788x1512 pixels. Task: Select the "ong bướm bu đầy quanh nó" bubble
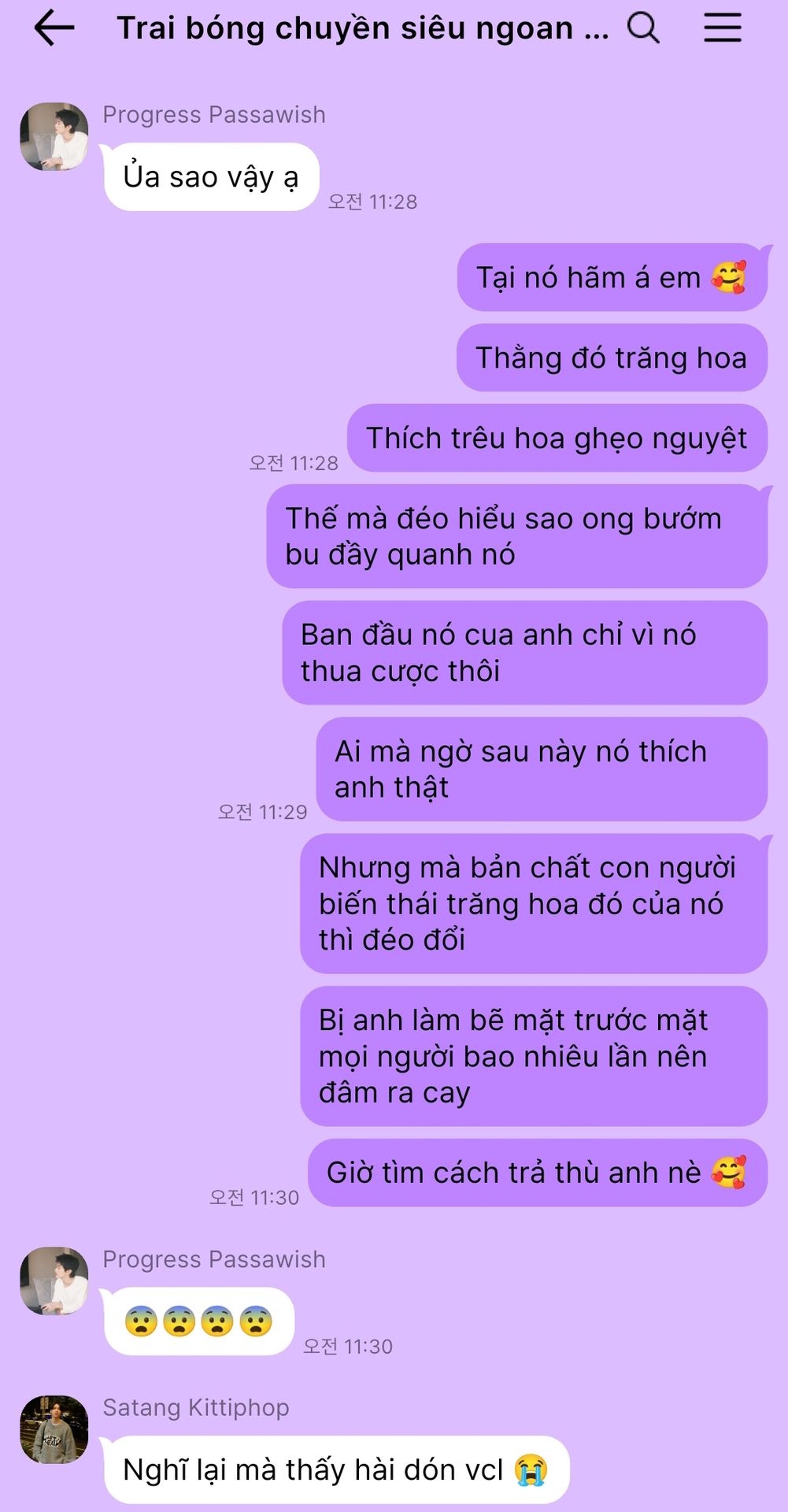point(517,536)
